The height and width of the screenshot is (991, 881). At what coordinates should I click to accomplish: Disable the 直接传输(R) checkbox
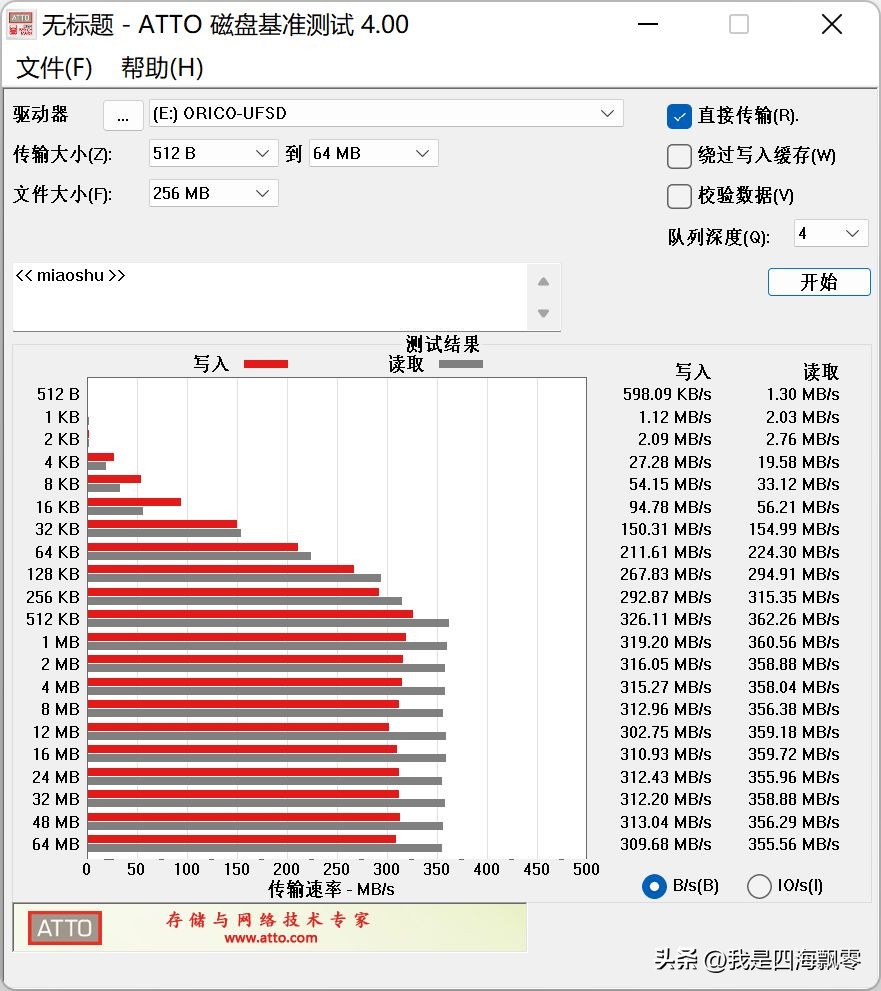click(678, 116)
